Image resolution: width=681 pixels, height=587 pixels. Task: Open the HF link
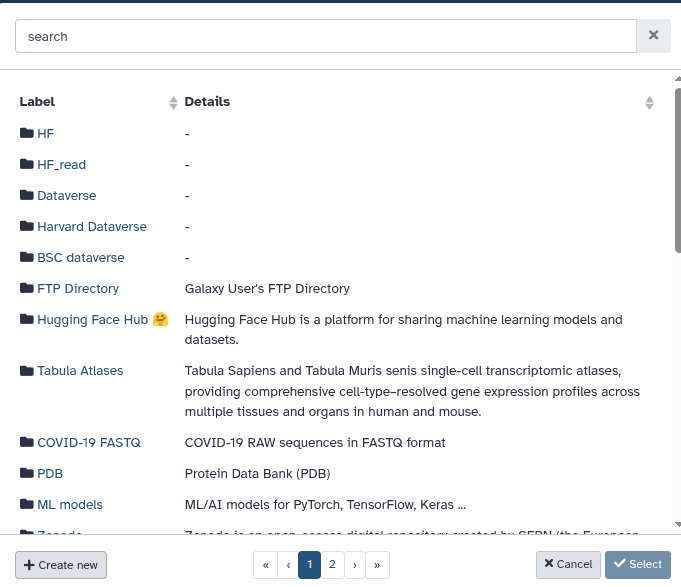[x=46, y=134]
